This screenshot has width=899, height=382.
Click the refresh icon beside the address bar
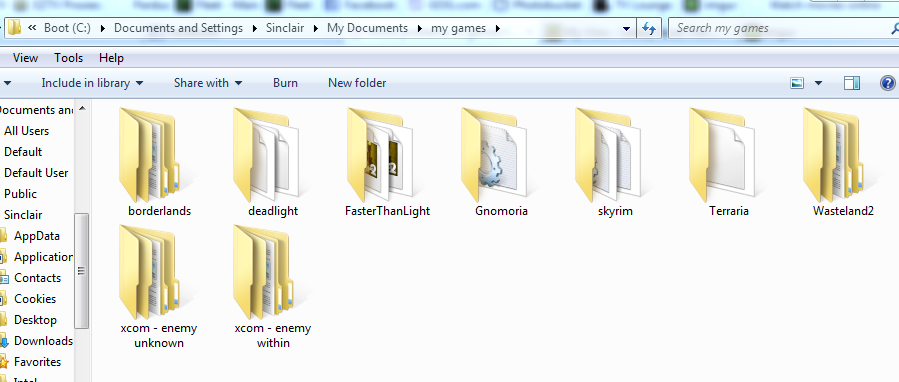tap(648, 28)
